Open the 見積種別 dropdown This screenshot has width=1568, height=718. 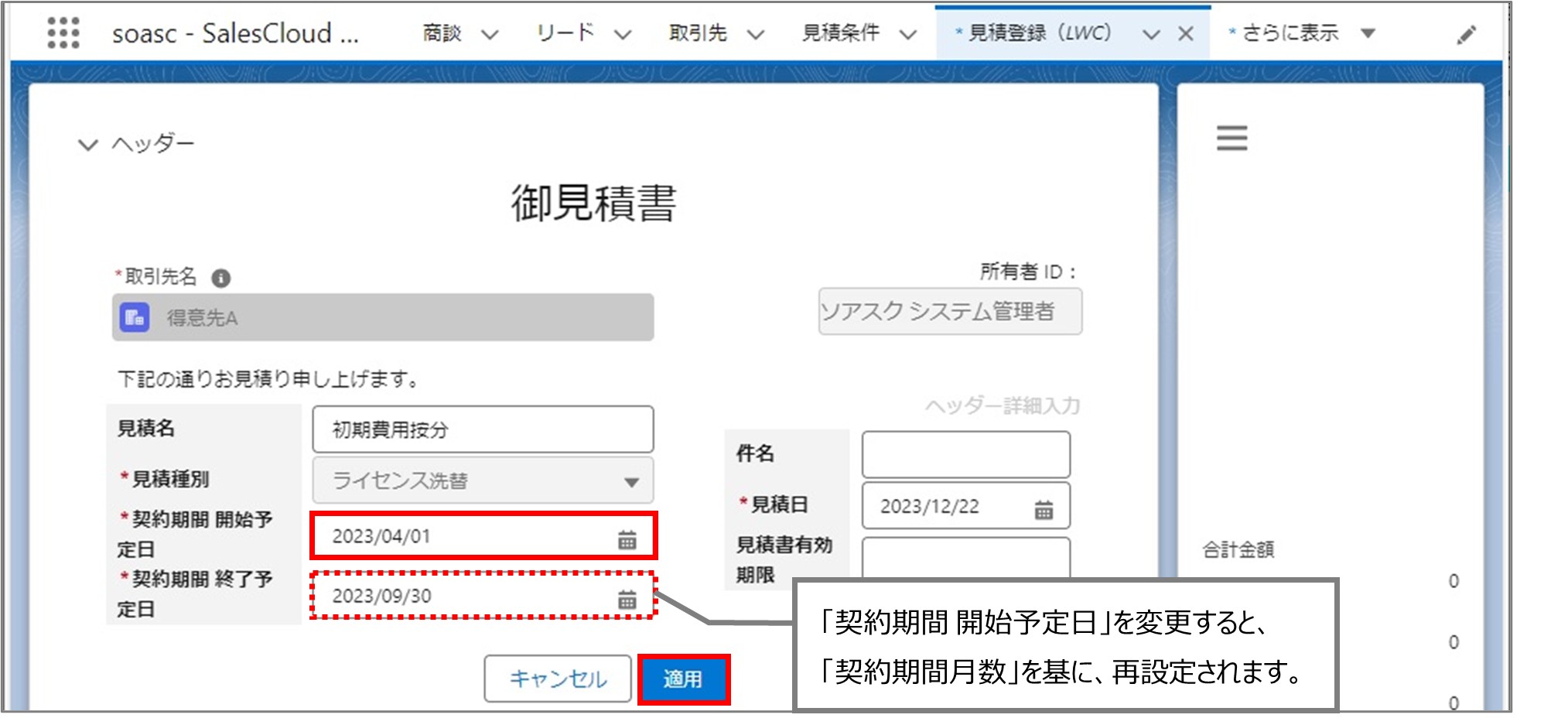click(x=632, y=480)
